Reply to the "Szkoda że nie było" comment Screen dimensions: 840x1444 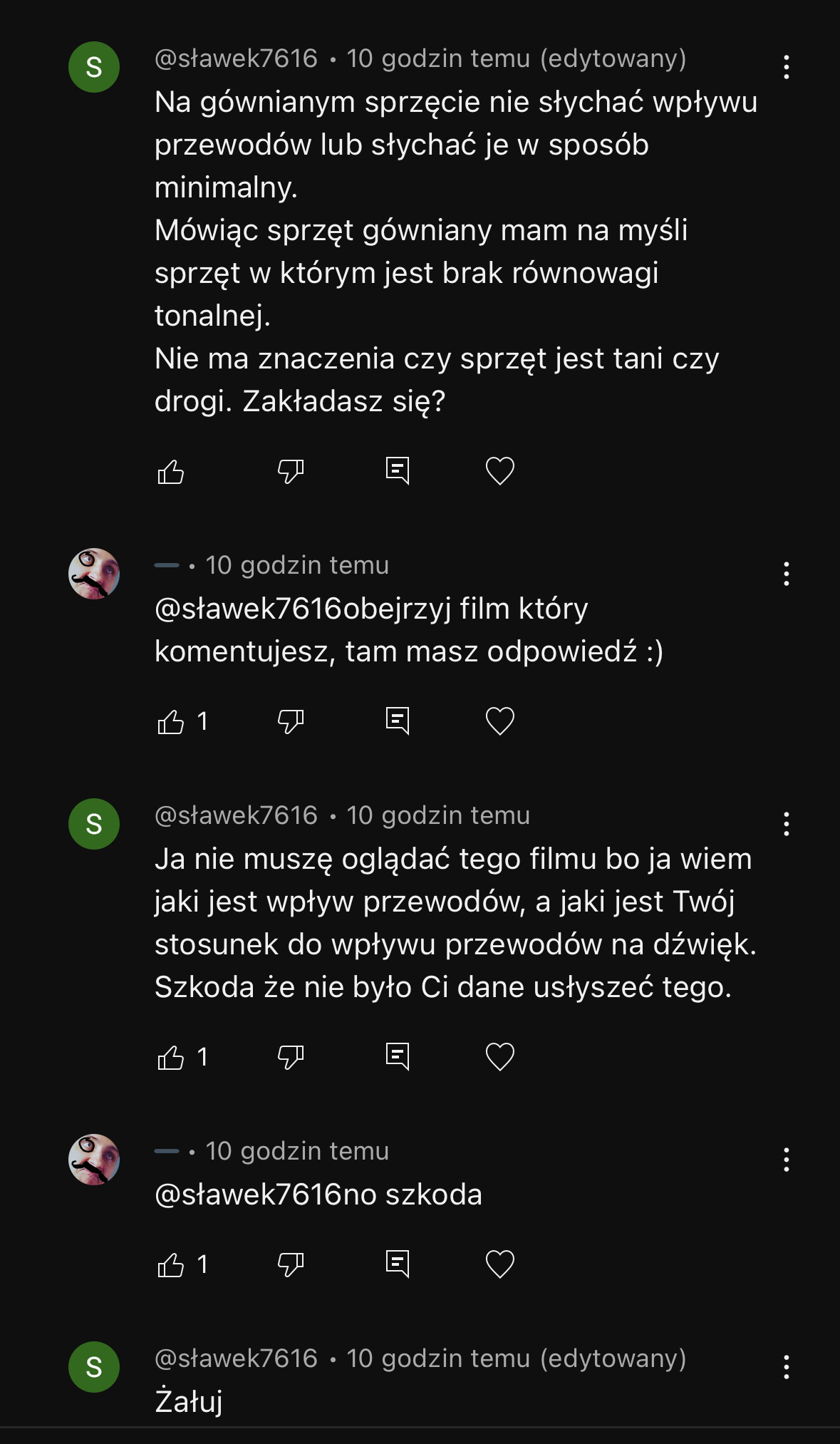[397, 1056]
